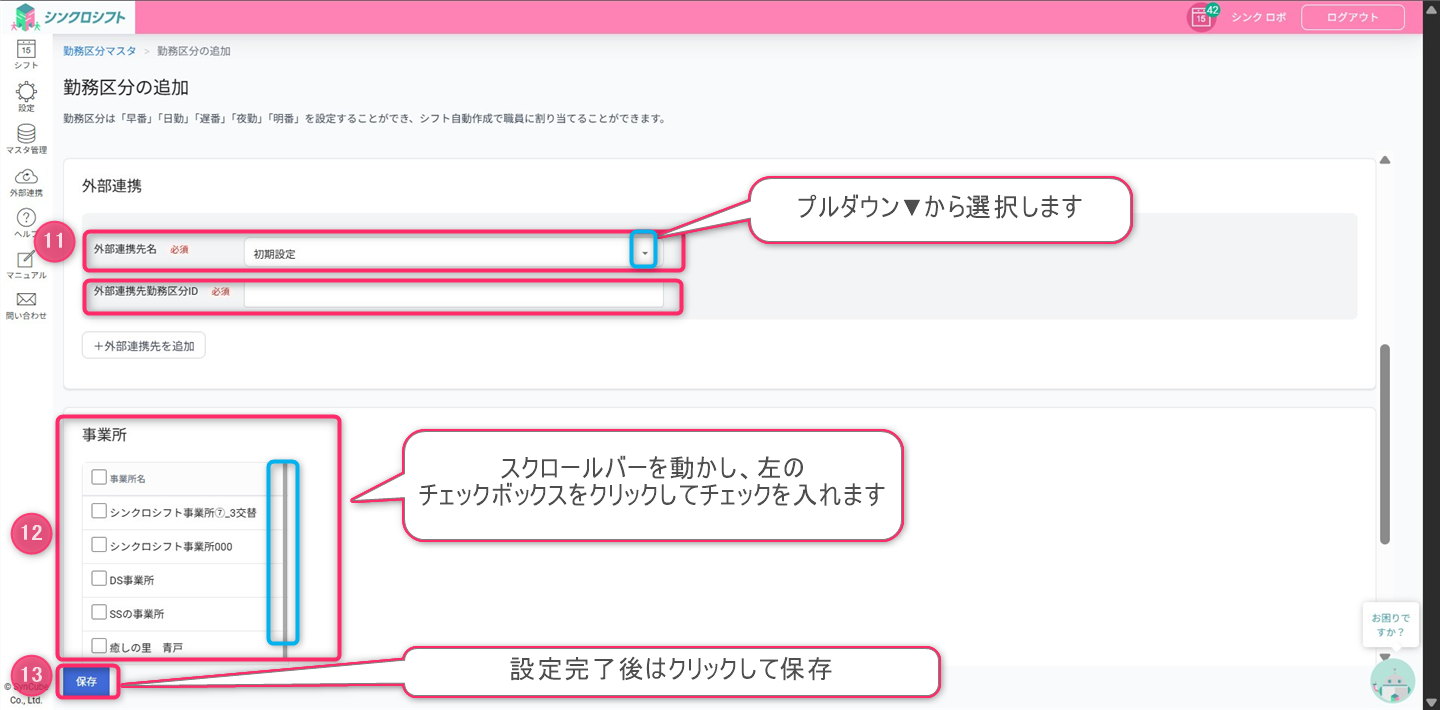This screenshot has width=1440, height=710.
Task: Tick the DS事業所 checkbox
Action: tap(99, 579)
